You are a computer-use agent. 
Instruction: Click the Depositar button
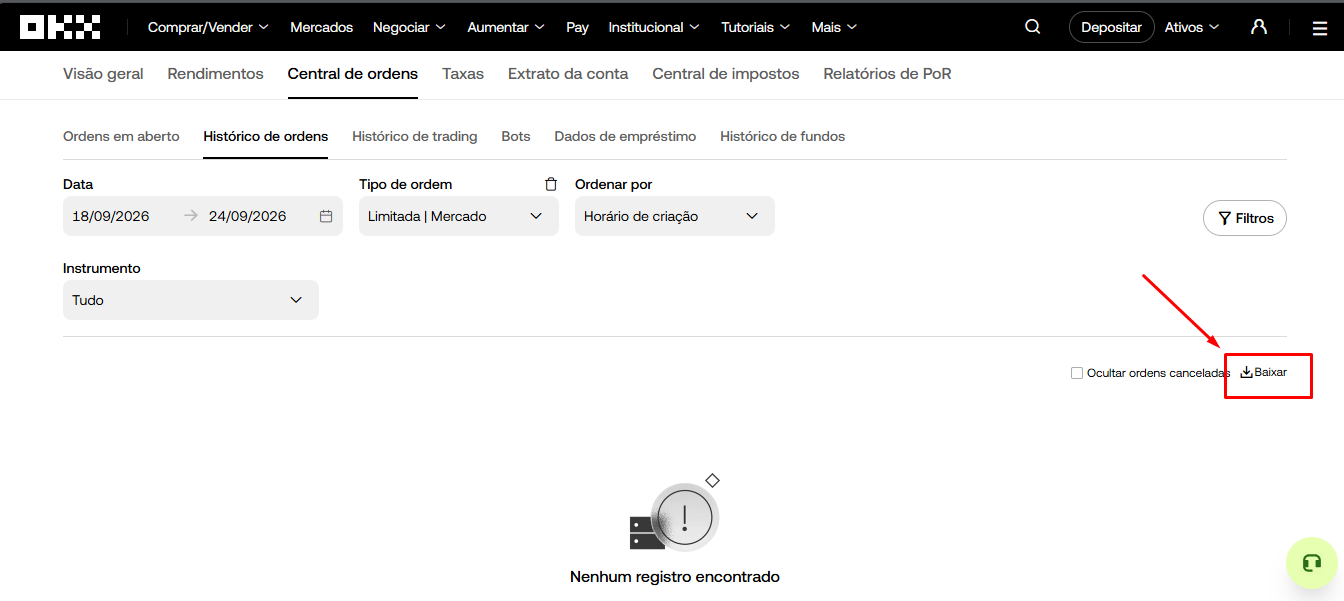[1111, 27]
